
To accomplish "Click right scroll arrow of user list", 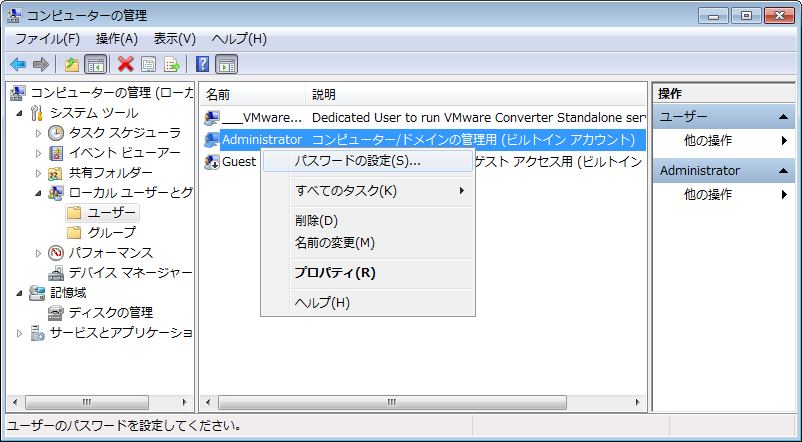I will (x=637, y=402).
